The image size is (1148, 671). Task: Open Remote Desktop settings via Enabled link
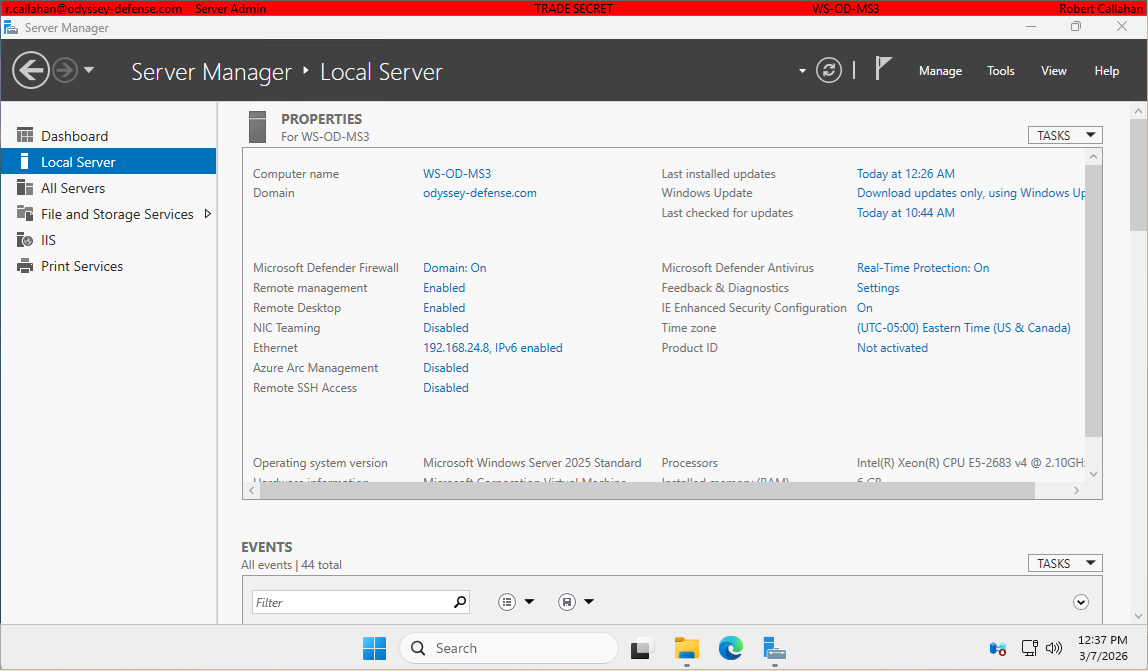pyautogui.click(x=443, y=307)
